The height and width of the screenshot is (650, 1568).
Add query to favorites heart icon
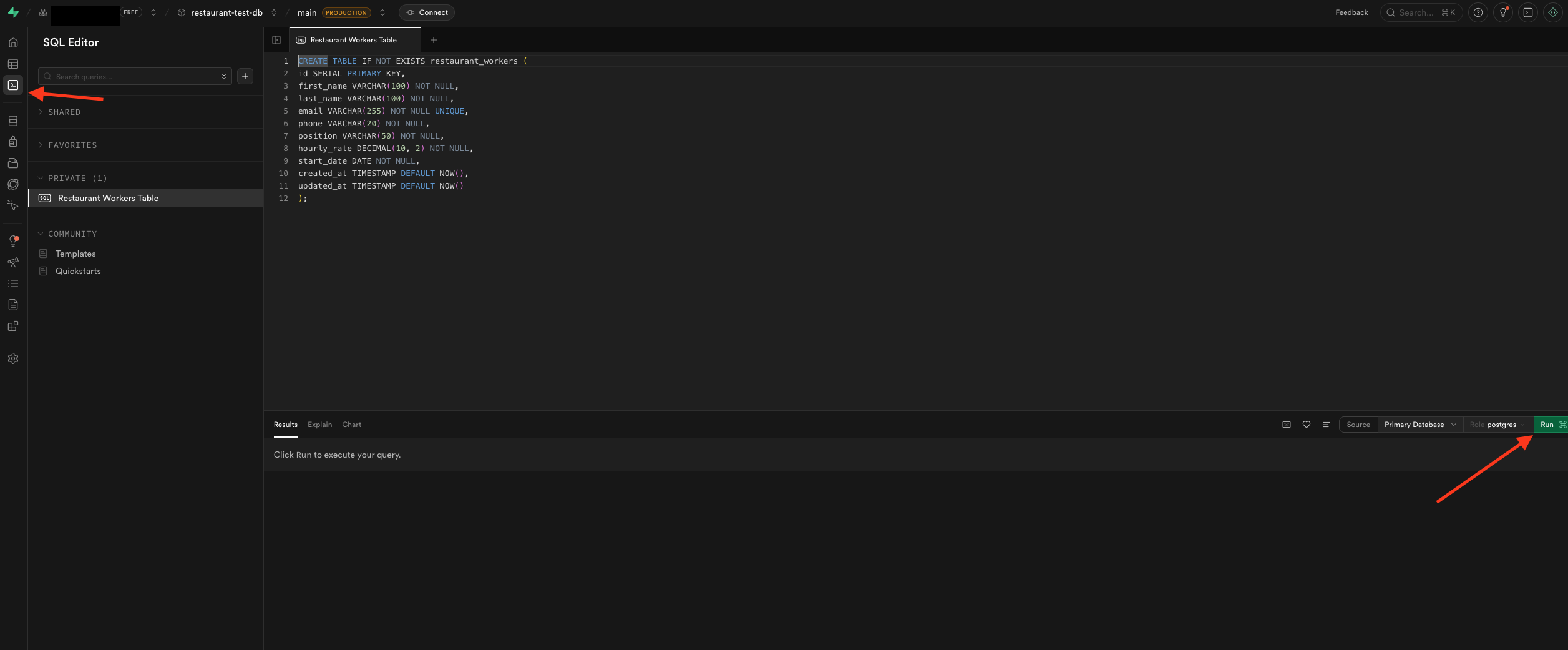click(x=1306, y=425)
